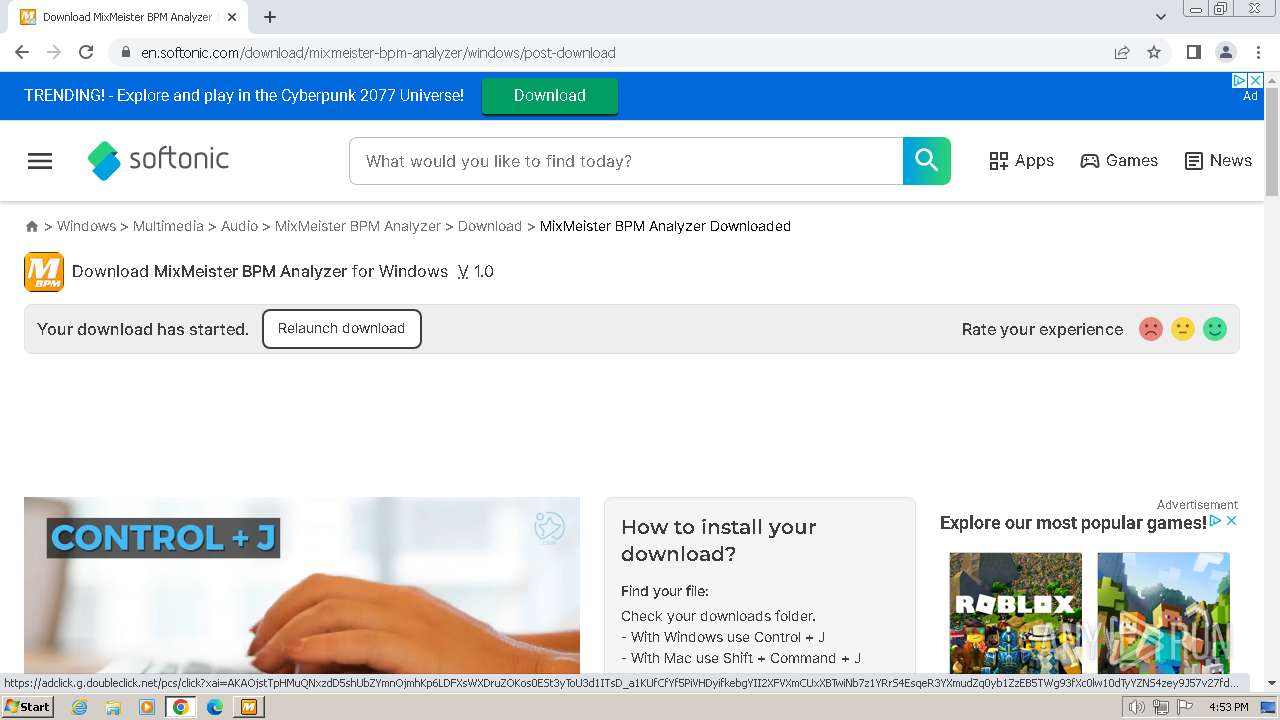Open the Minecraft game thumbnail
Viewport: 1280px width, 720px height.
(1163, 613)
